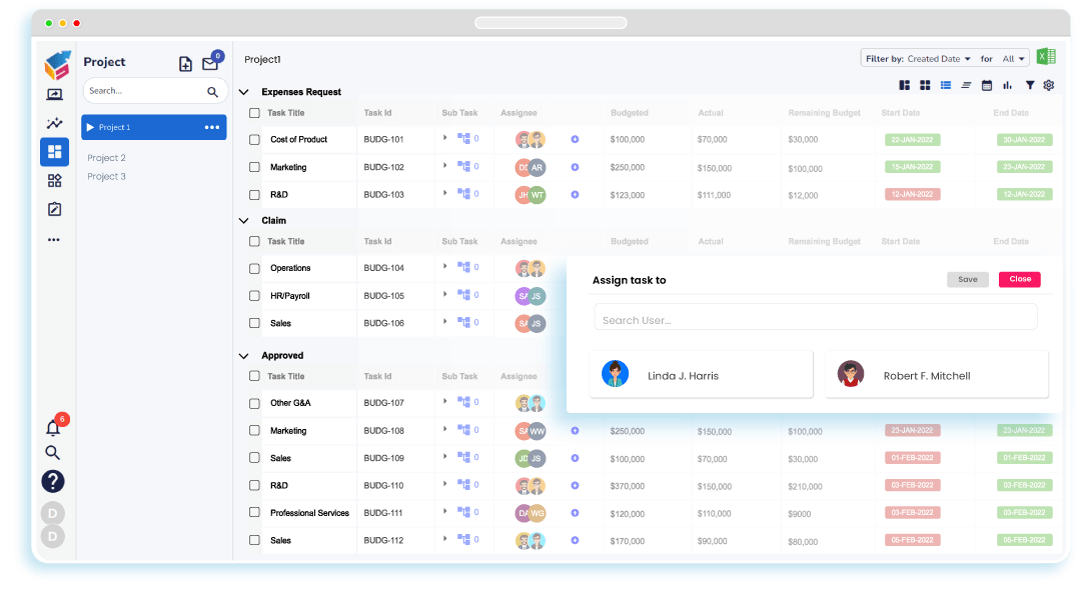Open the Calendar view from the toolbar
The height and width of the screenshot is (598, 1080).
coord(986,85)
